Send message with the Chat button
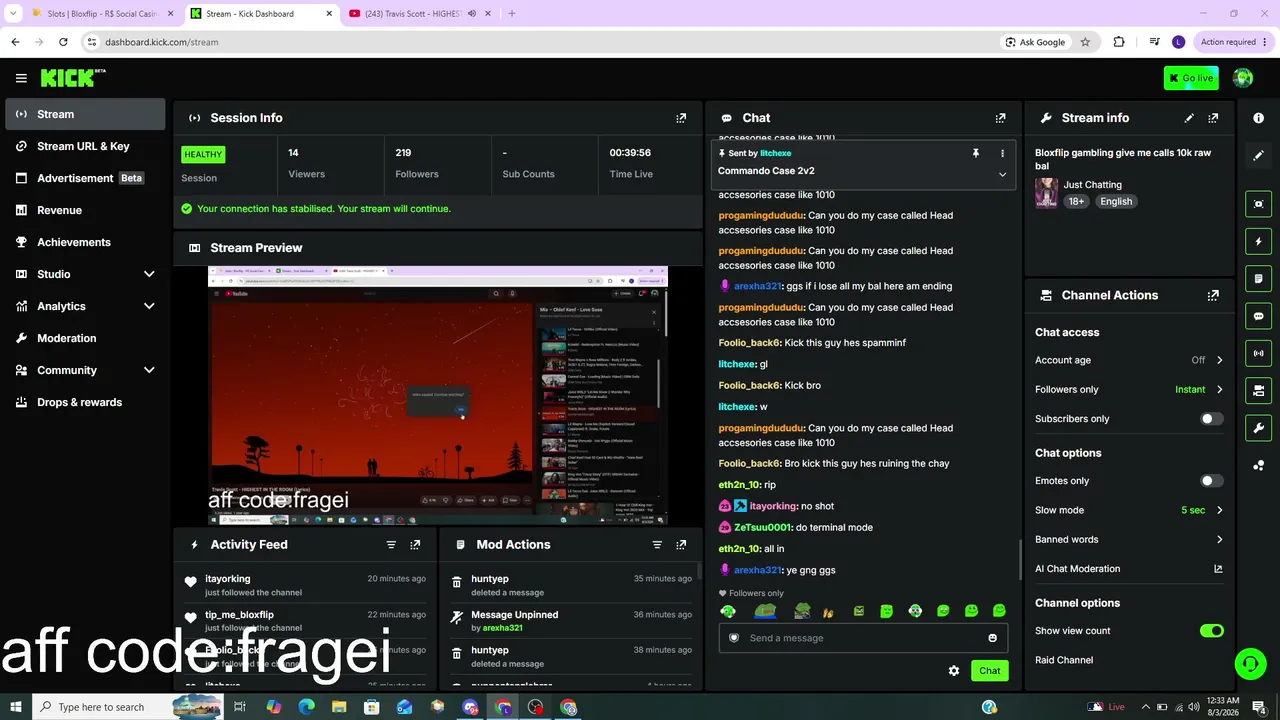 pos(989,671)
